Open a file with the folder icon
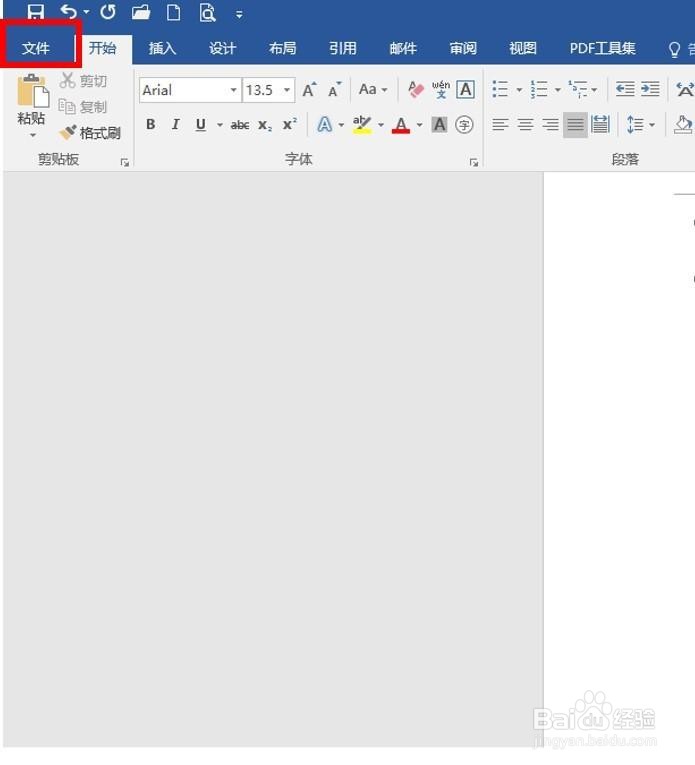The width and height of the screenshot is (695, 765). pos(141,12)
